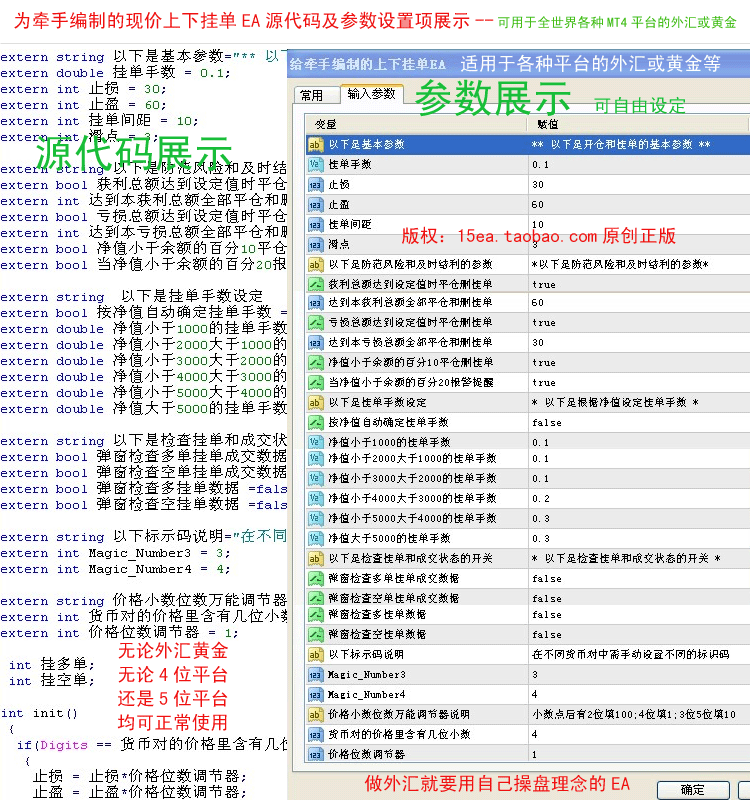Click the string icon beside 以下是防范风险和及时结利的参数
The height and width of the screenshot is (800, 750).
point(315,264)
